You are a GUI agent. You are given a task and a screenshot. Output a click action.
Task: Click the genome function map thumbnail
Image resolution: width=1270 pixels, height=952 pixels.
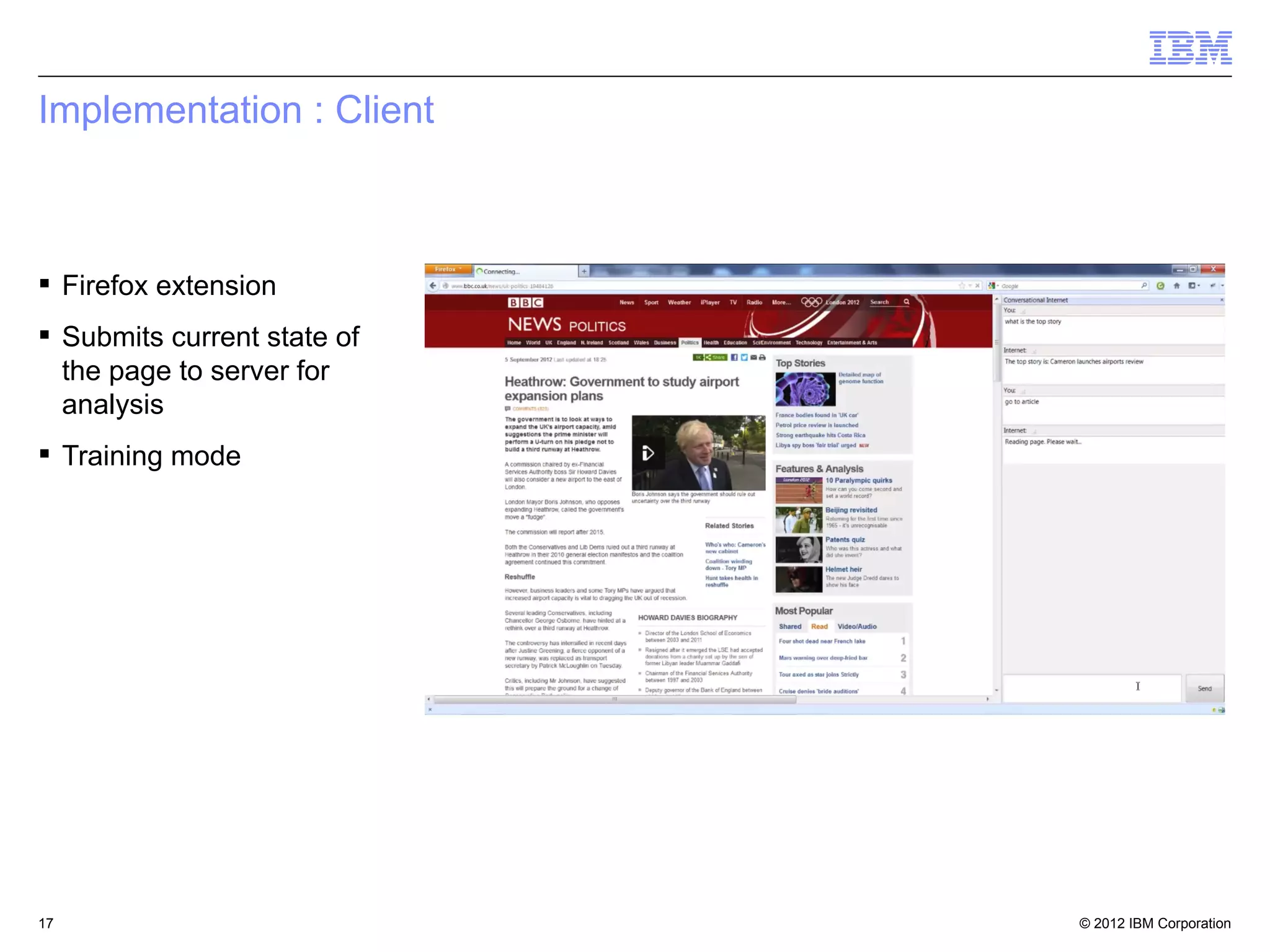(x=805, y=389)
